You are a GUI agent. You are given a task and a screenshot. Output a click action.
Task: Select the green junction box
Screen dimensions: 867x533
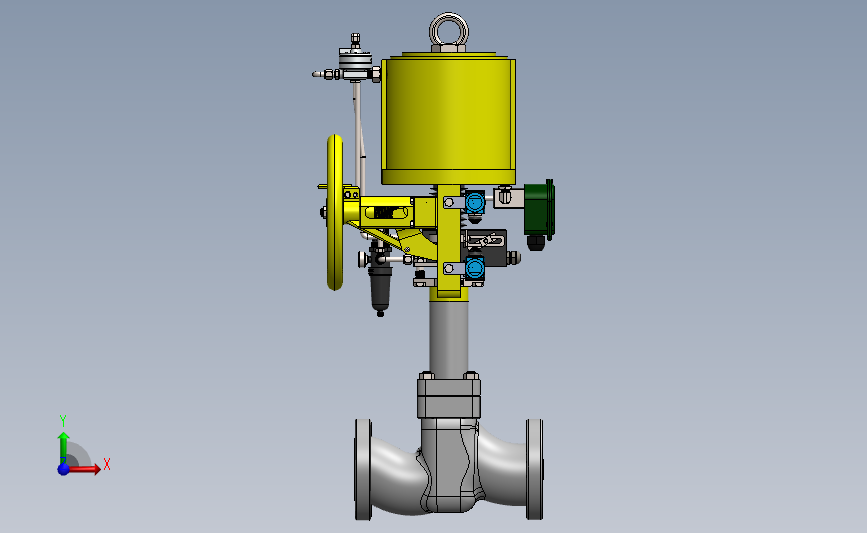coord(539,209)
